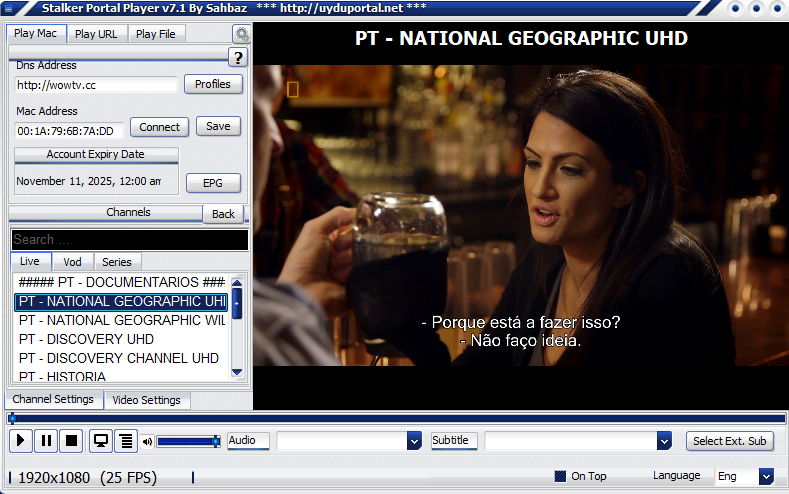This screenshot has width=789, height=494.
Task: Open the app menu icon in title bar
Action: point(8,8)
